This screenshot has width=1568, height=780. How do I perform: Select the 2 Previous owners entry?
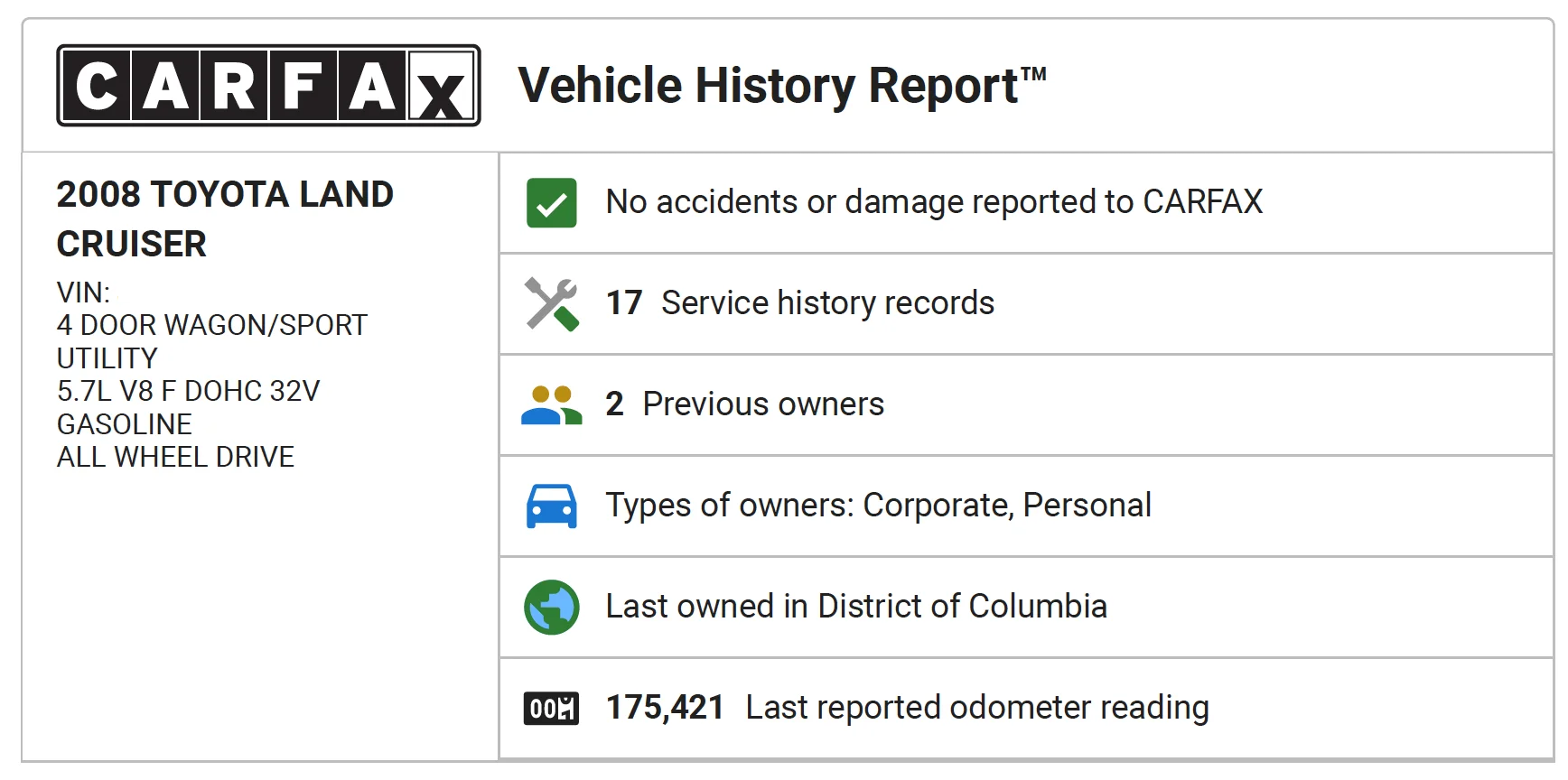point(1026,405)
